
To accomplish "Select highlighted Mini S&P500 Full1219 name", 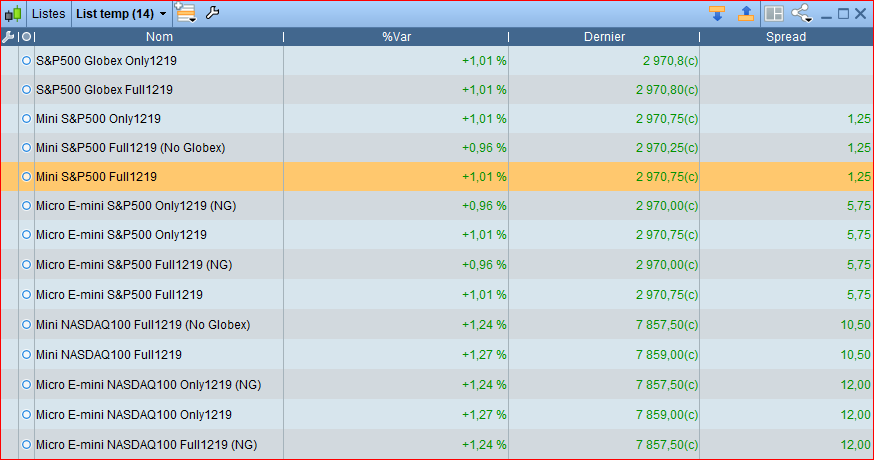I will [x=96, y=177].
